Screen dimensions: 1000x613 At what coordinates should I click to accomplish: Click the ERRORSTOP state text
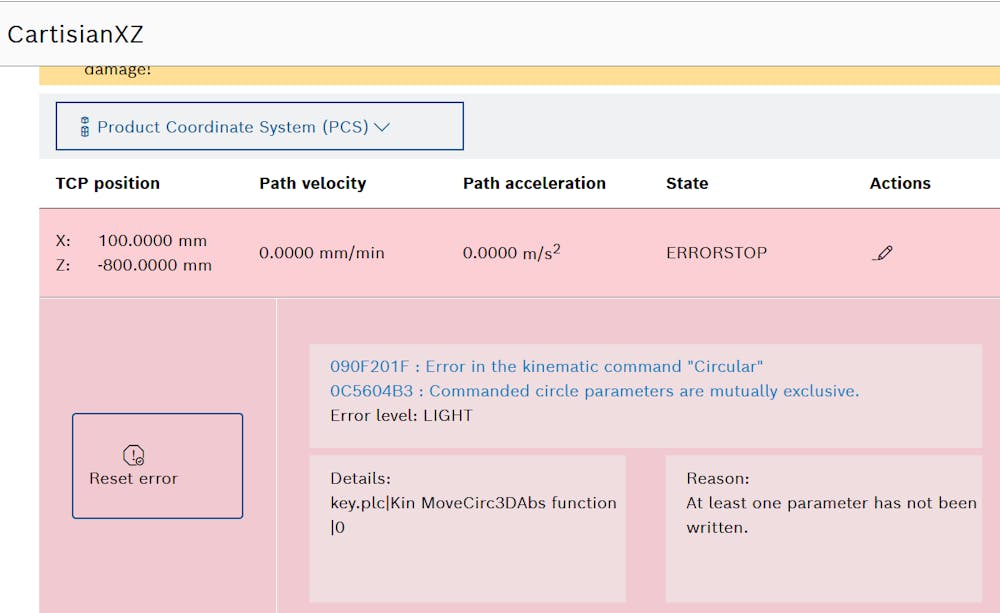point(716,253)
